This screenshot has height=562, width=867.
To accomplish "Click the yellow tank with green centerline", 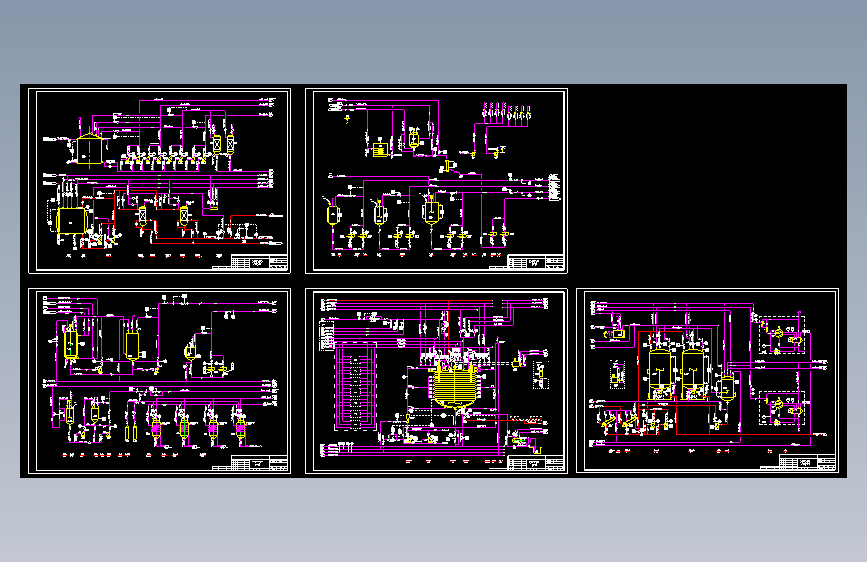I will click(89, 148).
